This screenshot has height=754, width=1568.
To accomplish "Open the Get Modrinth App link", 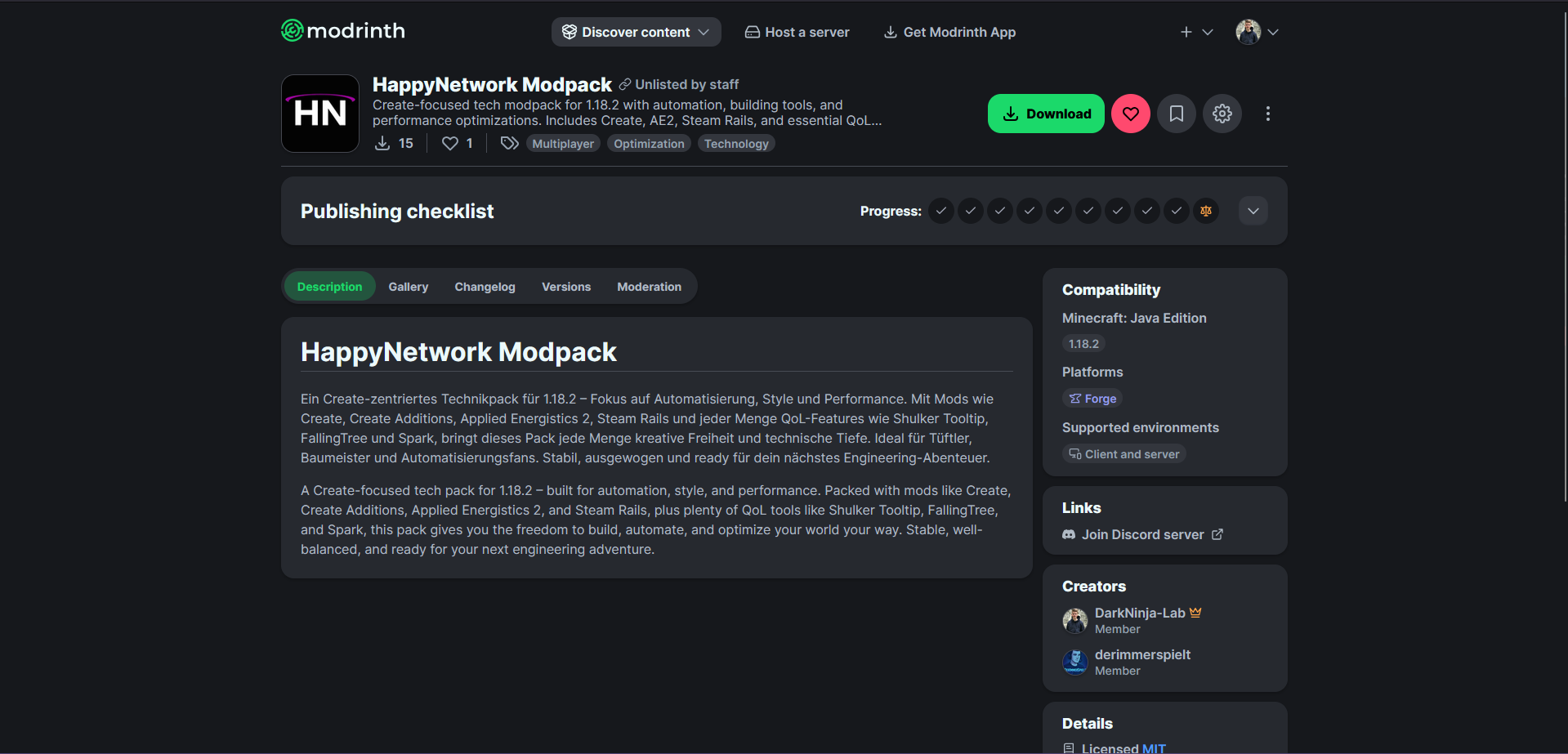I will click(949, 32).
